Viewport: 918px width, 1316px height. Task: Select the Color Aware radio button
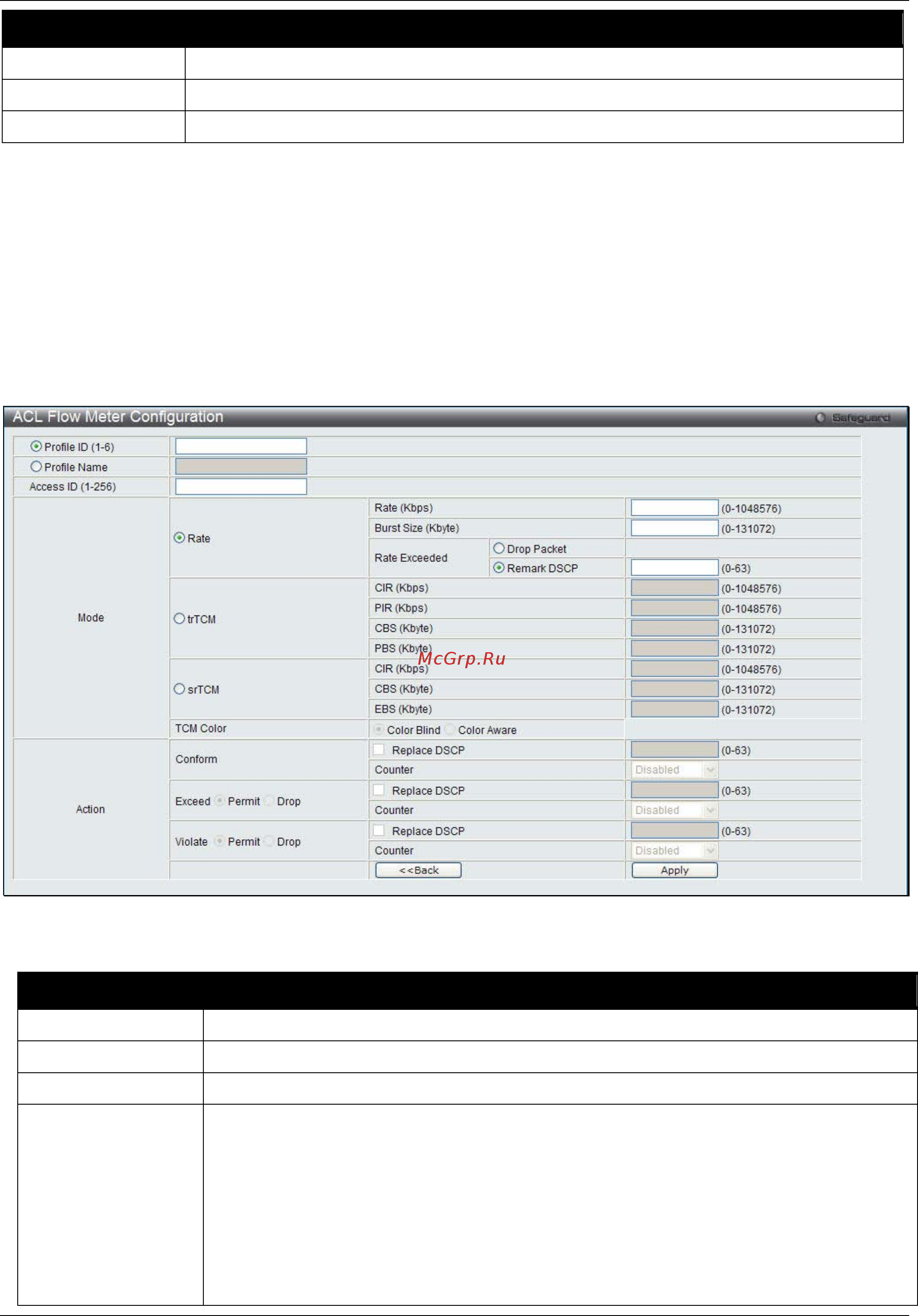450,729
